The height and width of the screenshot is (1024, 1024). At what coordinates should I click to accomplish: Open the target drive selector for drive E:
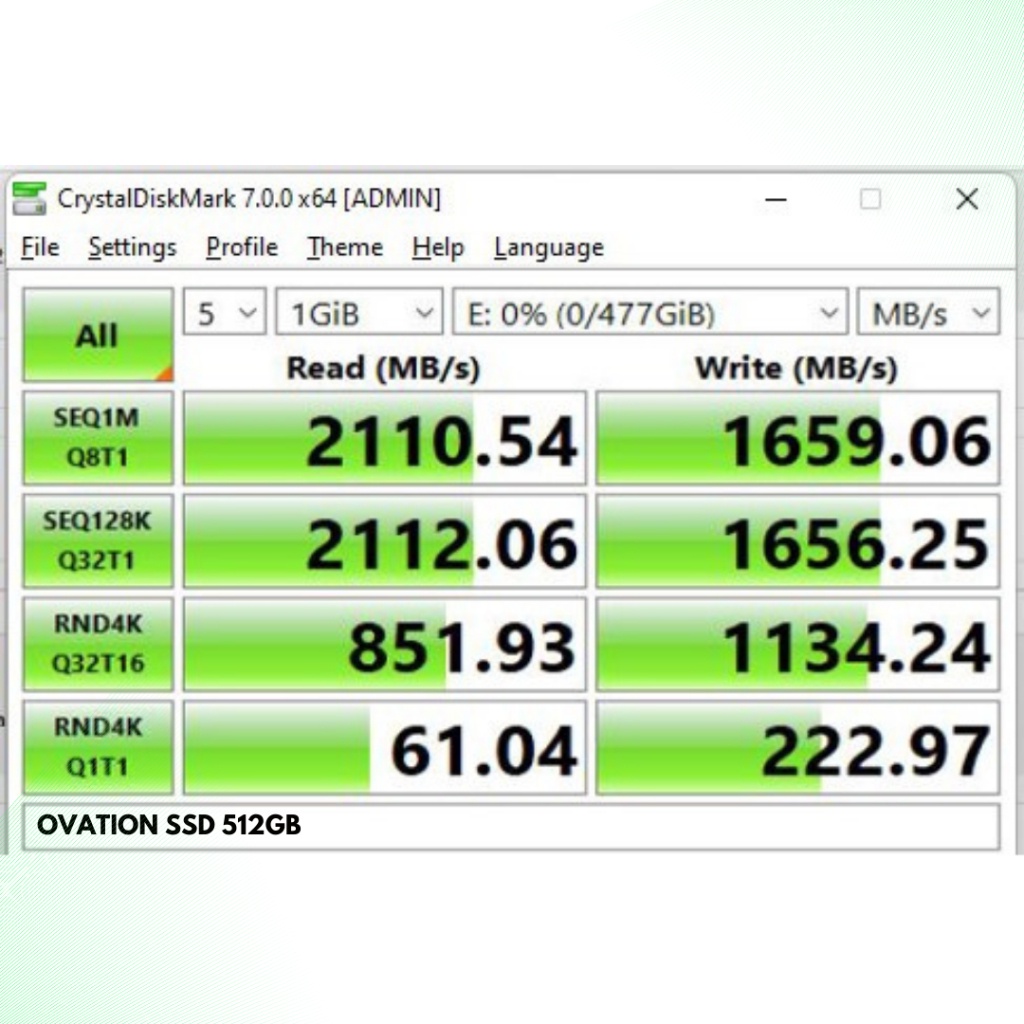649,312
